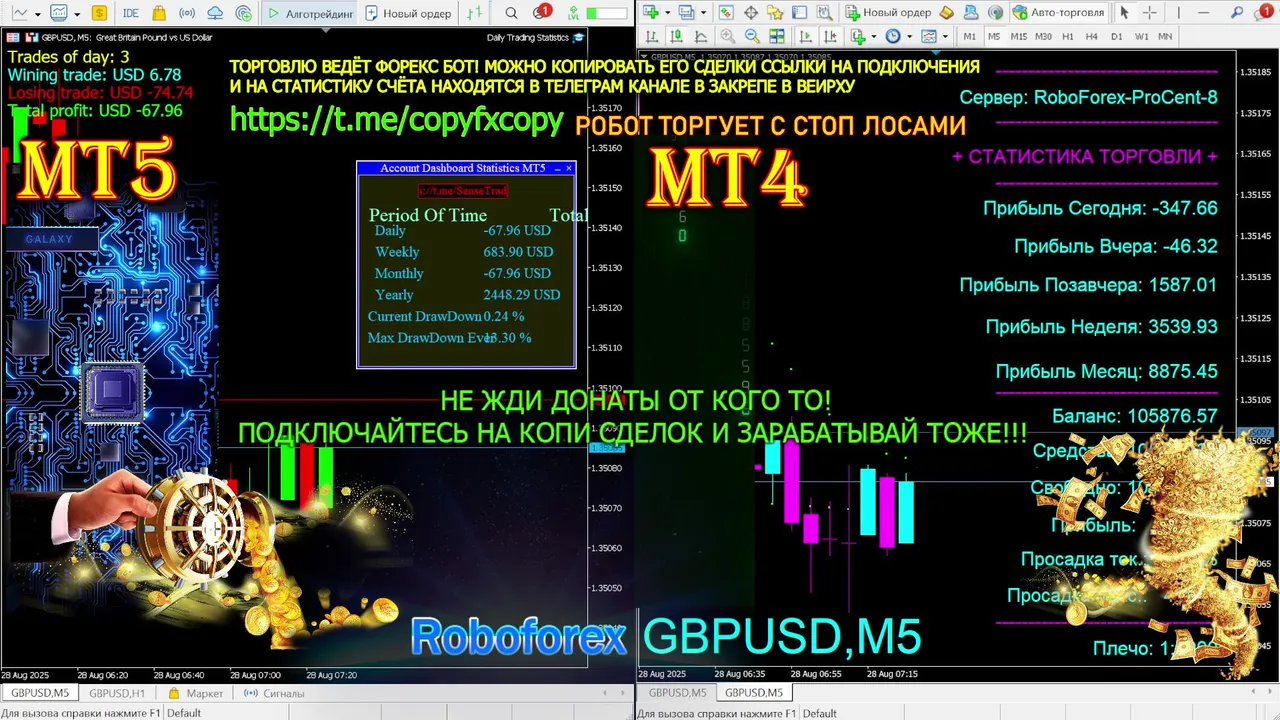This screenshot has width=1280, height=720.
Task: Open the Market shopping bag icon in MT5 toolbar
Action: [159, 13]
